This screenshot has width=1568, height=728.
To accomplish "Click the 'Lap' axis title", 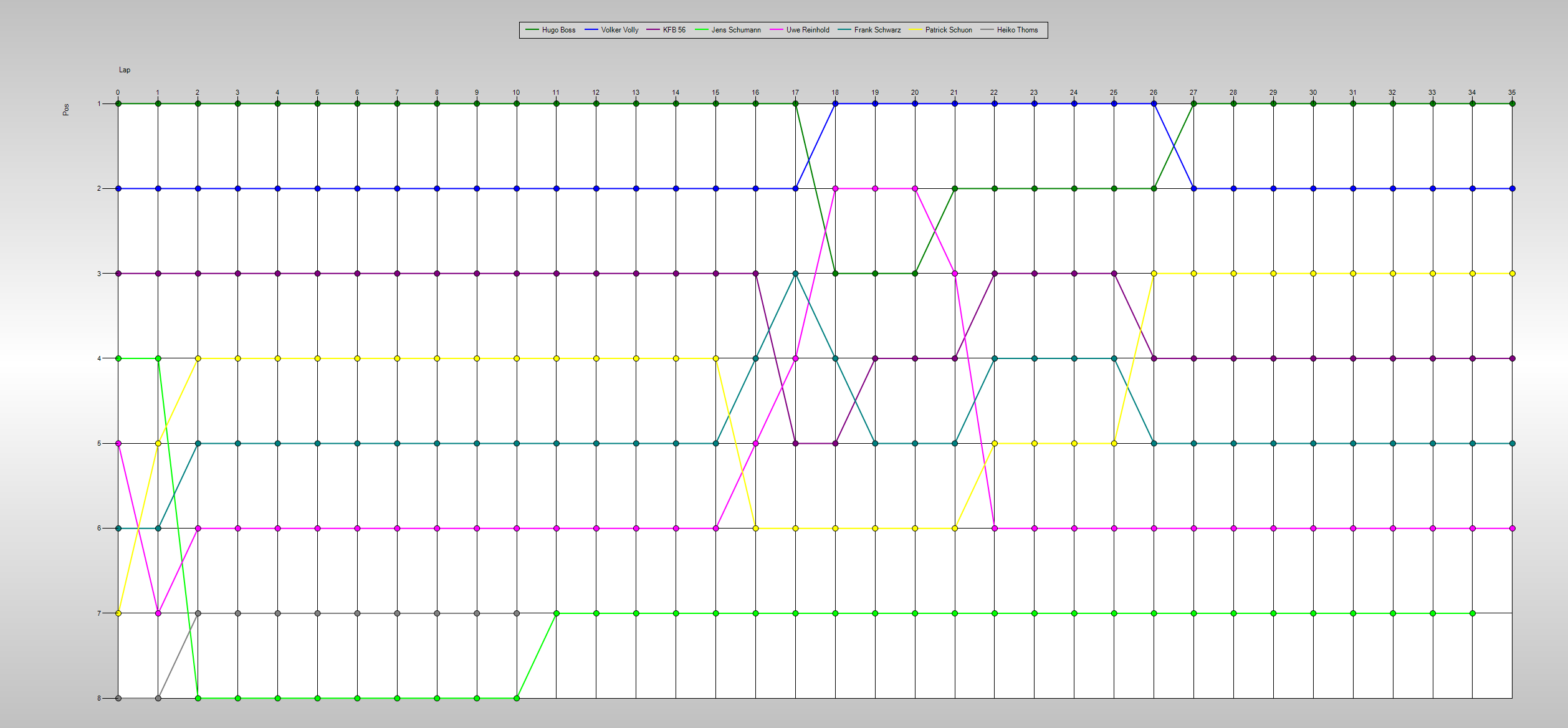I will (x=125, y=70).
